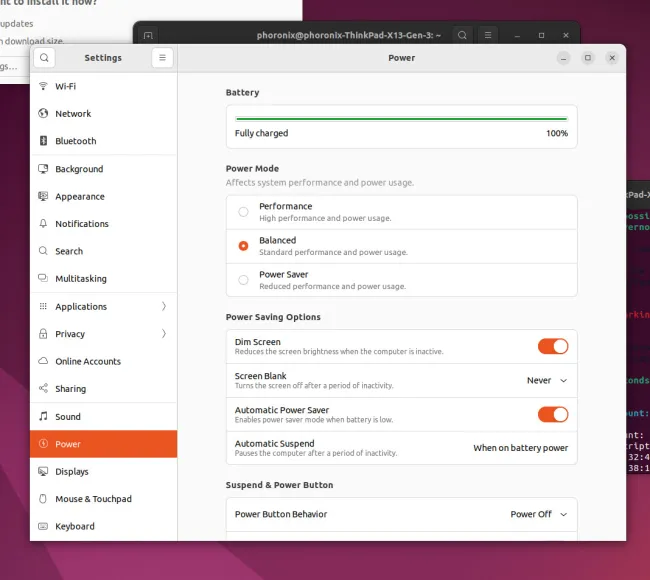
Task: Disable the Automatic Power Saver switch
Action: tap(553, 415)
